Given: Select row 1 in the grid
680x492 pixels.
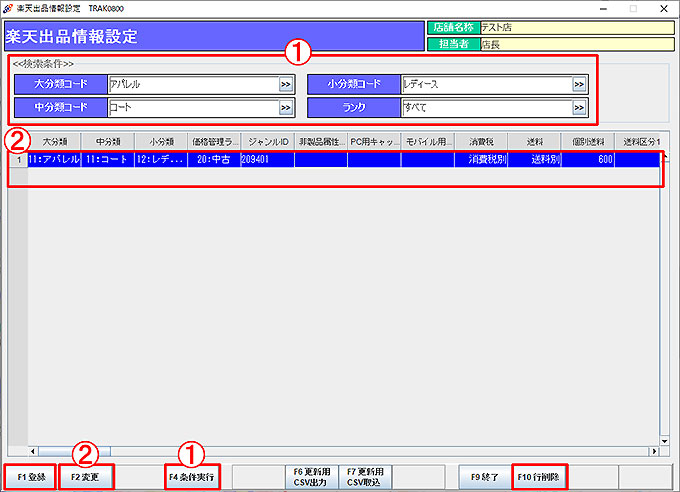Looking at the screenshot, I should pyautogui.click(x=17, y=159).
